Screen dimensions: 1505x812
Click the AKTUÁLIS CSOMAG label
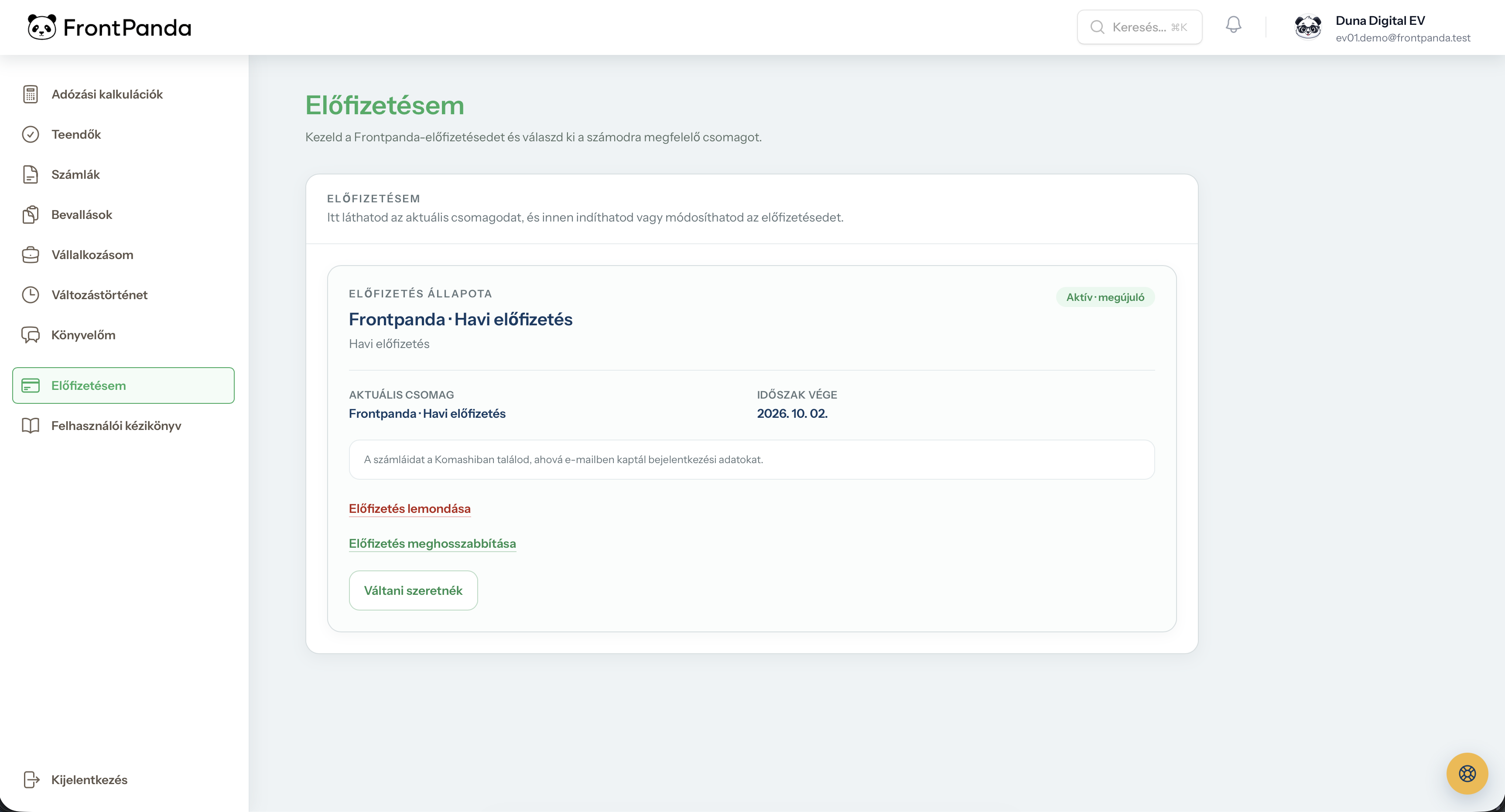tap(401, 395)
